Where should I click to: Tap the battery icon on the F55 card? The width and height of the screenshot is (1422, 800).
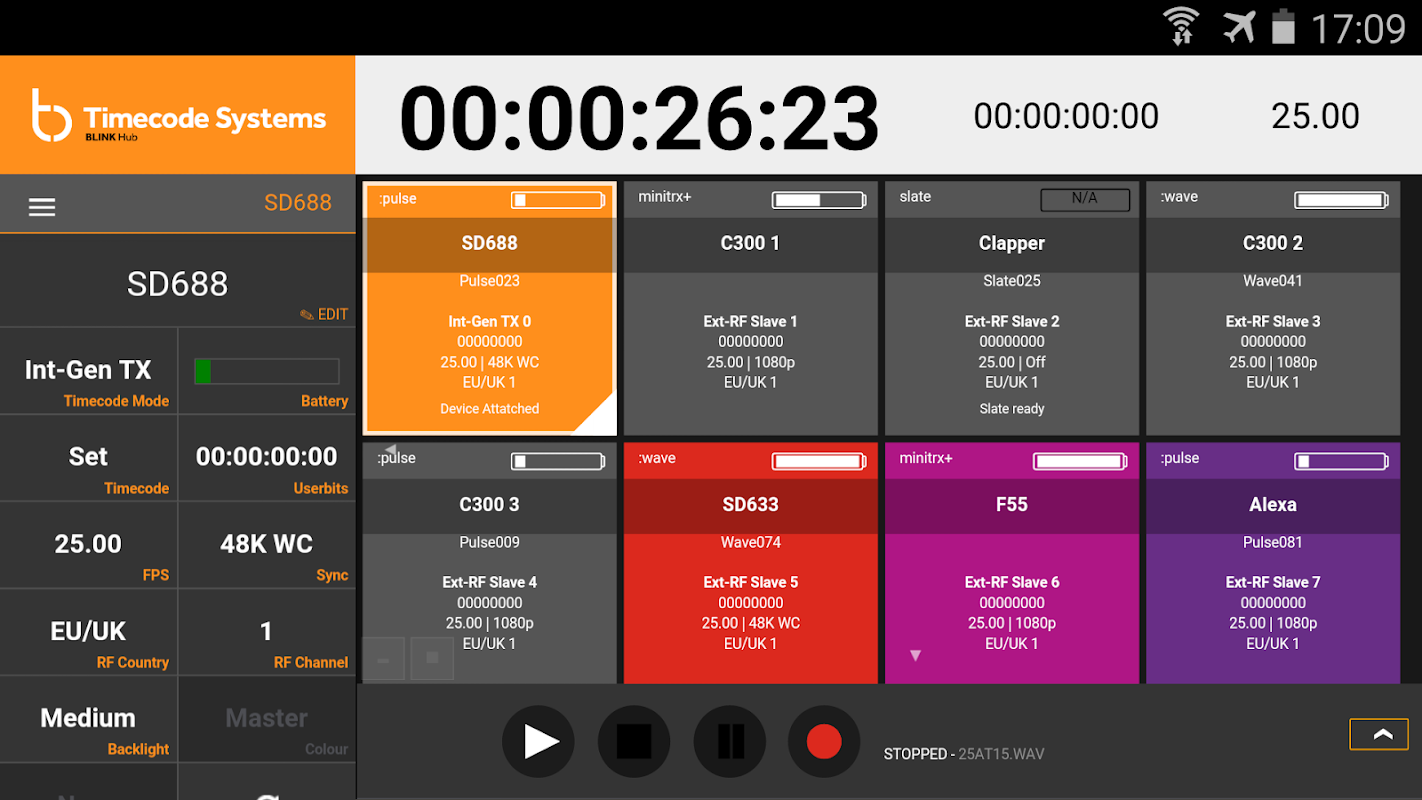[x=1080, y=461]
